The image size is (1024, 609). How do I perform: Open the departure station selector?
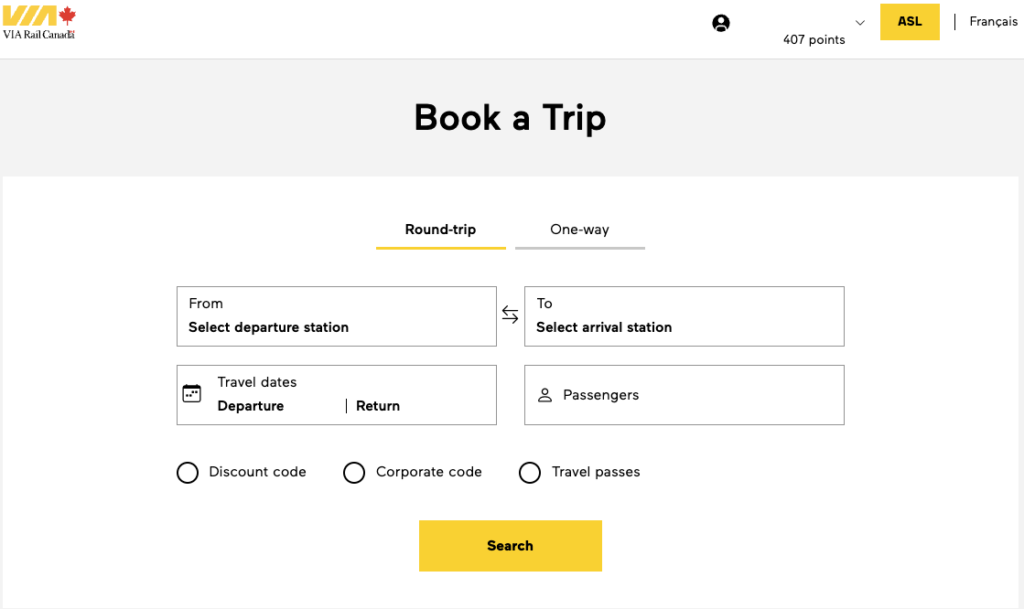pyautogui.click(x=336, y=316)
